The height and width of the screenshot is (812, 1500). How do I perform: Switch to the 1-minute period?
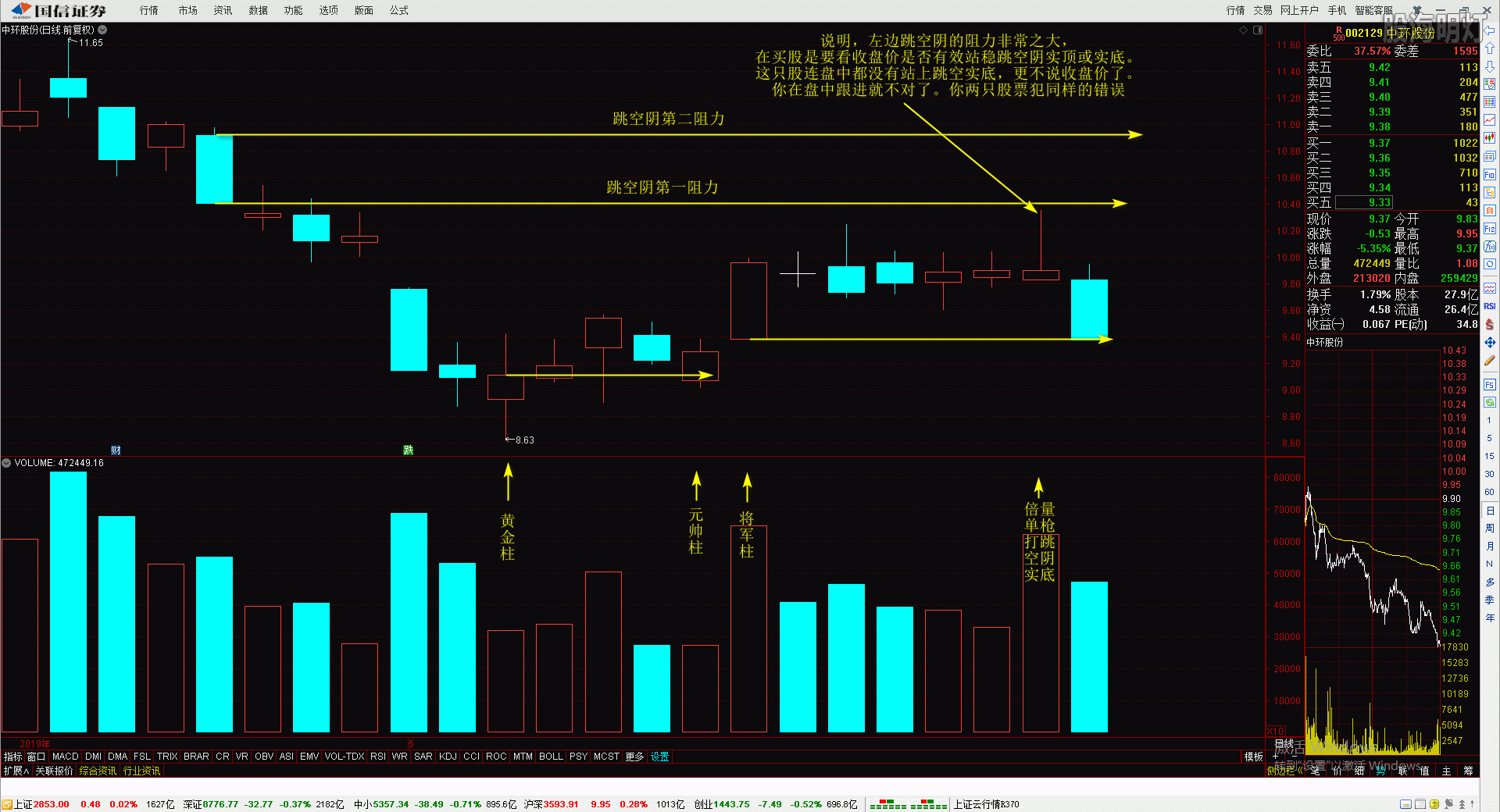tap(1489, 420)
